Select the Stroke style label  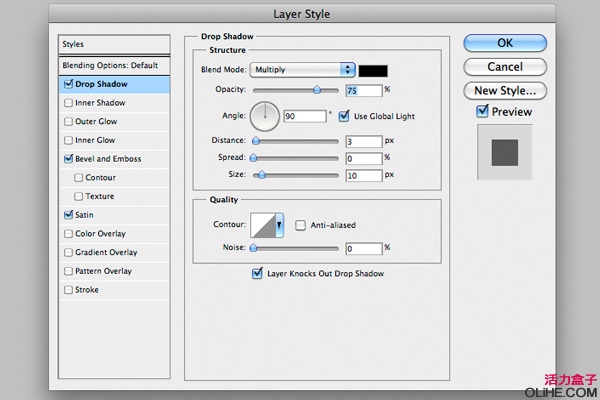[87, 290]
